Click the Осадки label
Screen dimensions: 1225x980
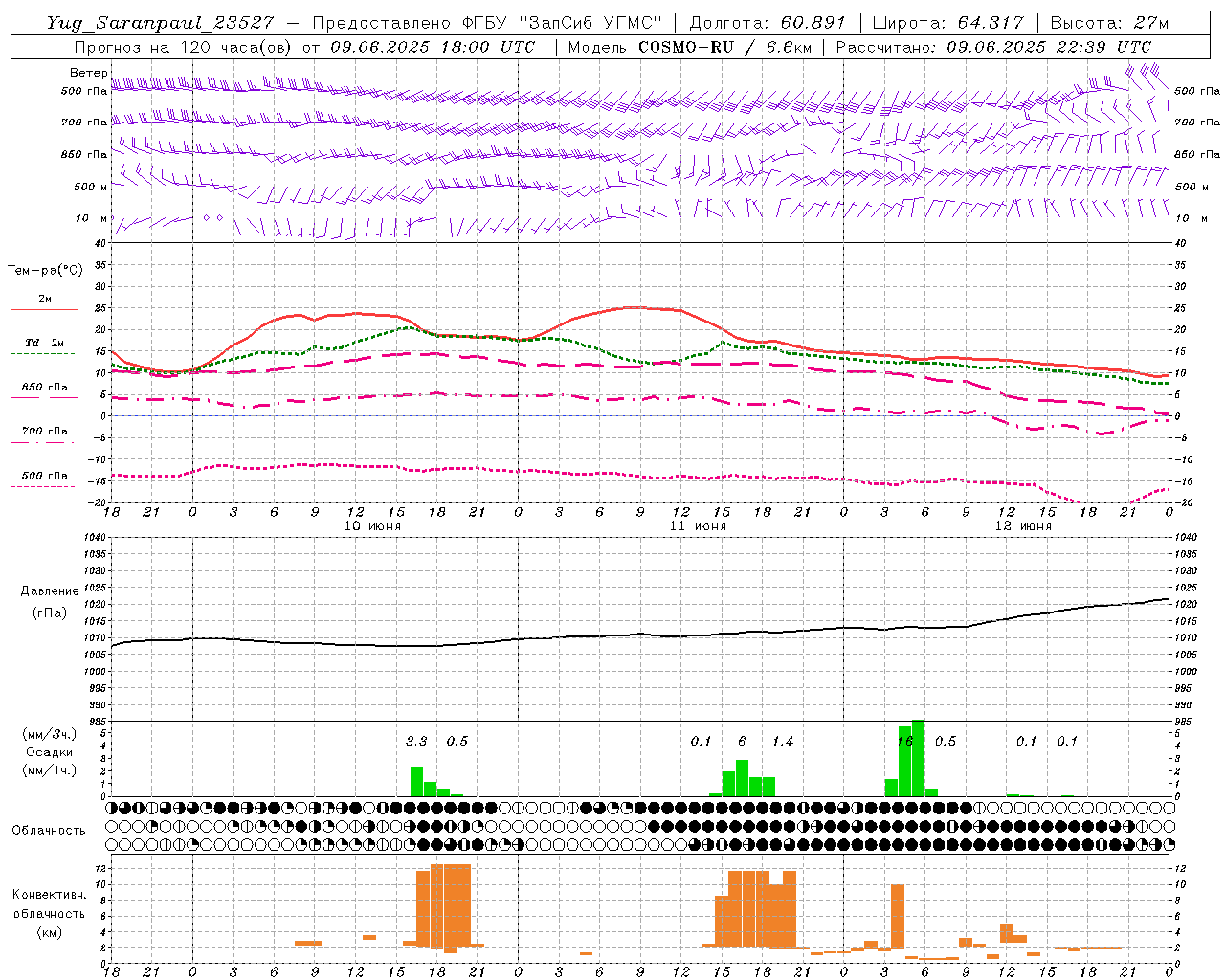tap(50, 752)
